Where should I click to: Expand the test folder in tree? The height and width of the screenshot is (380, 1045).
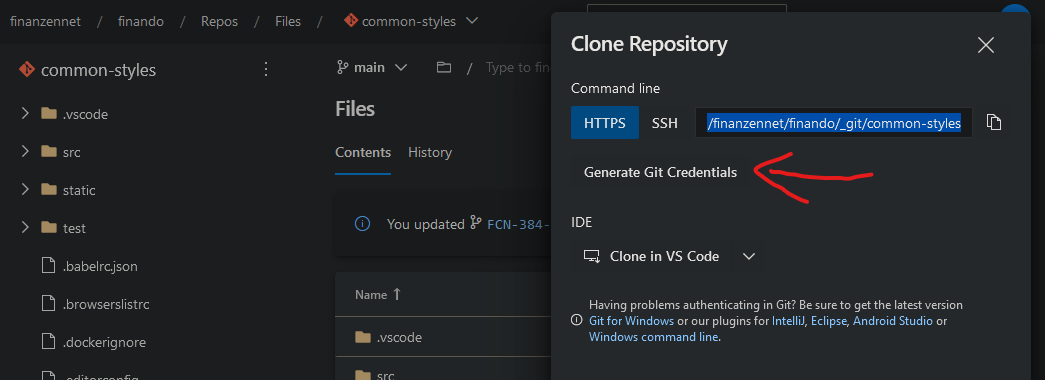click(x=25, y=227)
